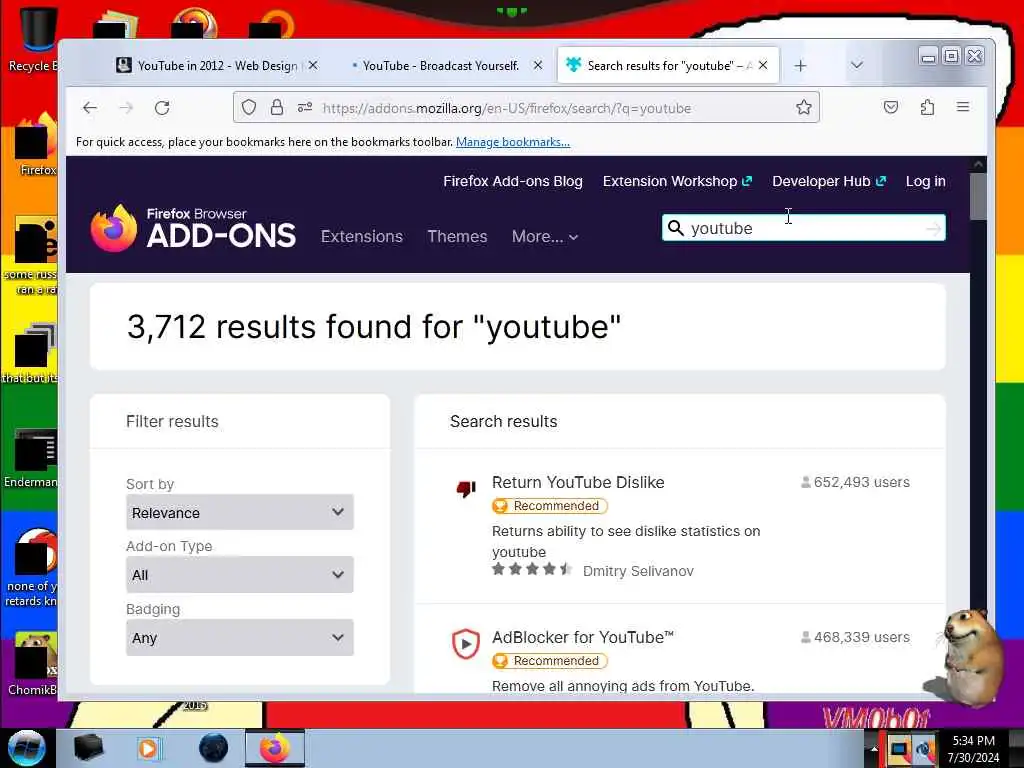Open the AdBlocker for YouTube™ result

pos(583,637)
